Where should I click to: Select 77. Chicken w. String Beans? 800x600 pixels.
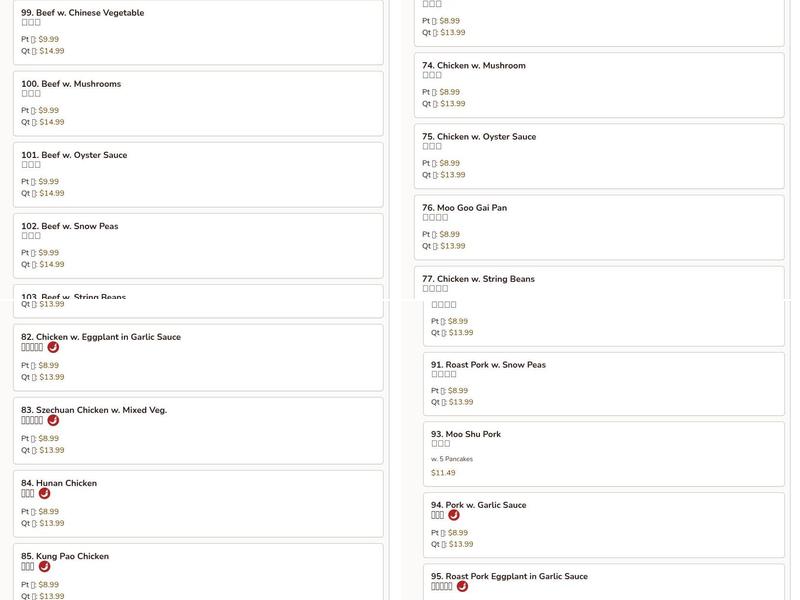478,279
